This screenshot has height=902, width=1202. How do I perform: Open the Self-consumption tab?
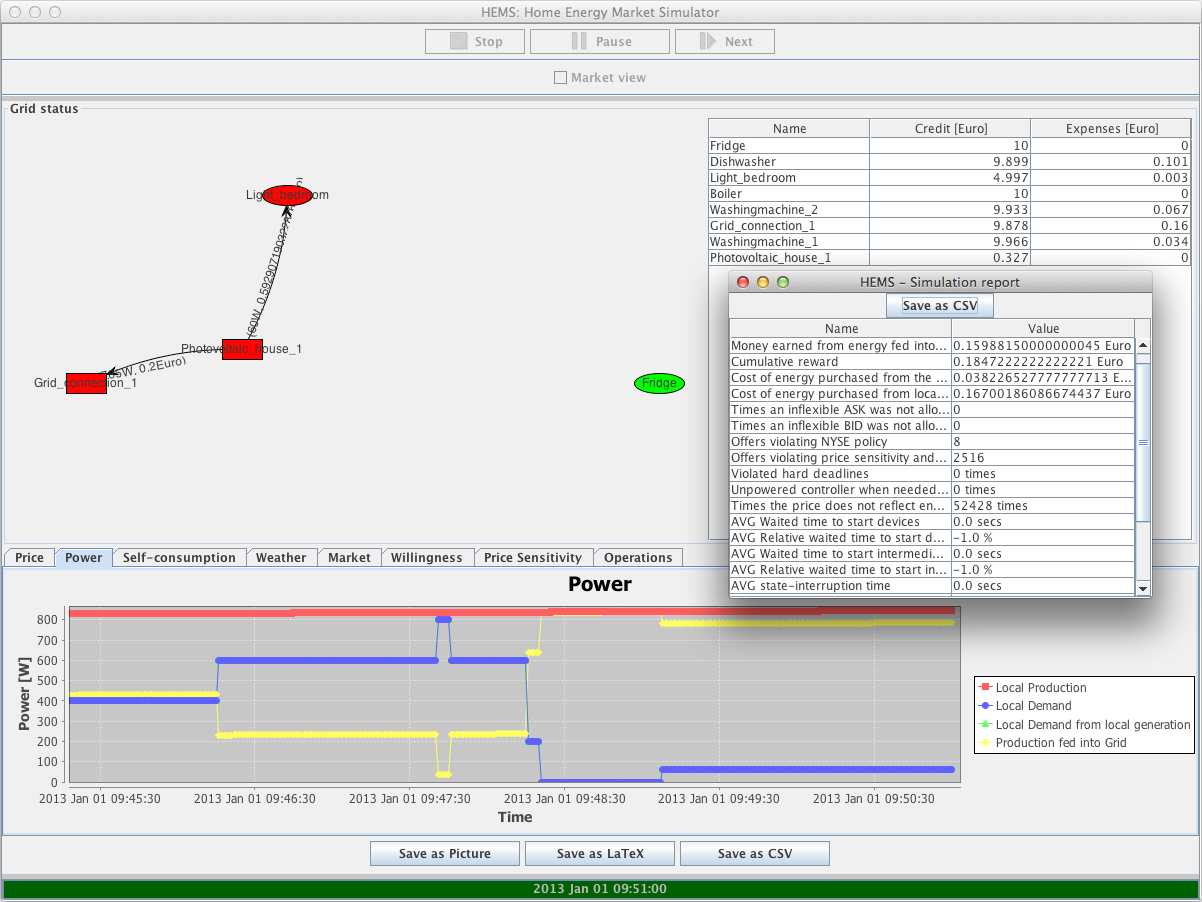179,558
